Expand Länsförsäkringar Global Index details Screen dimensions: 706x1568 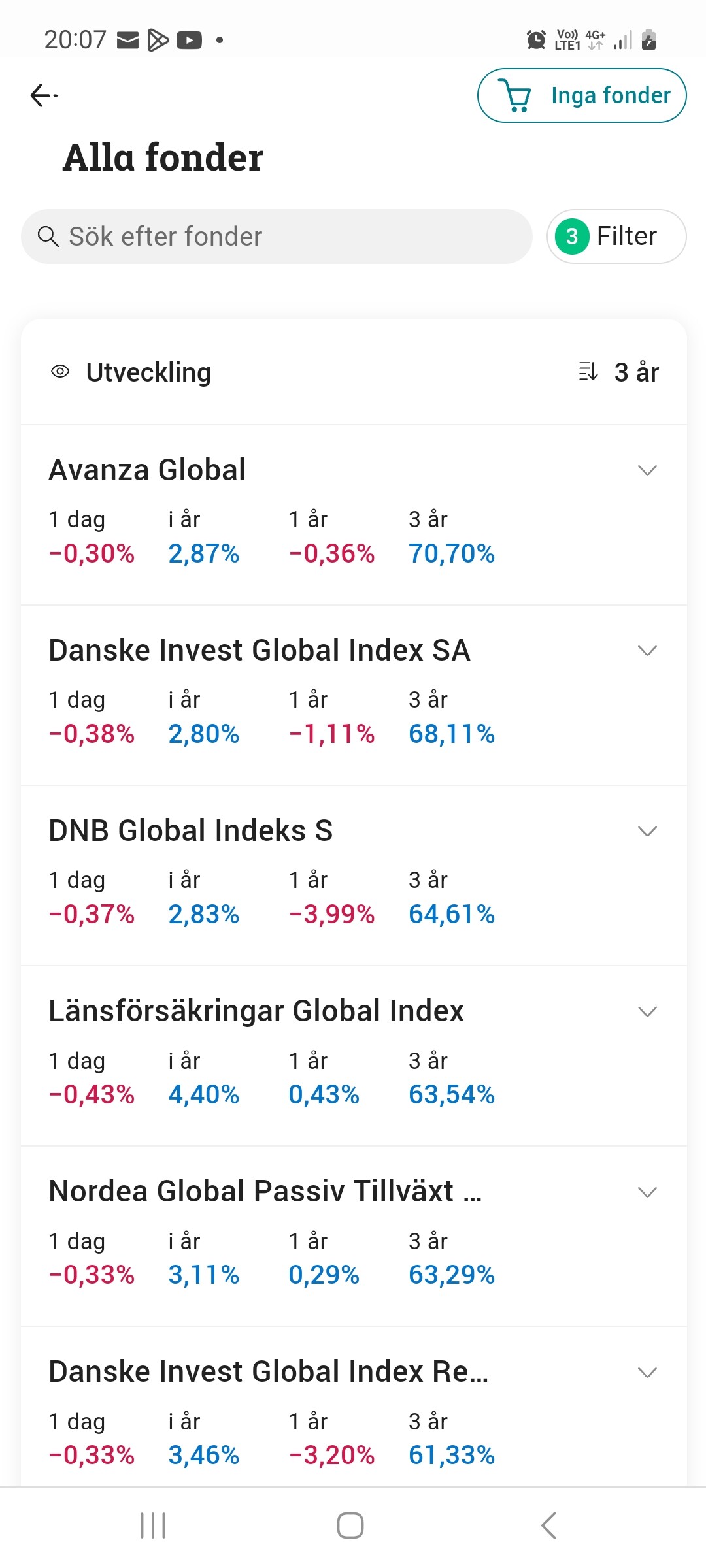coord(647,1011)
